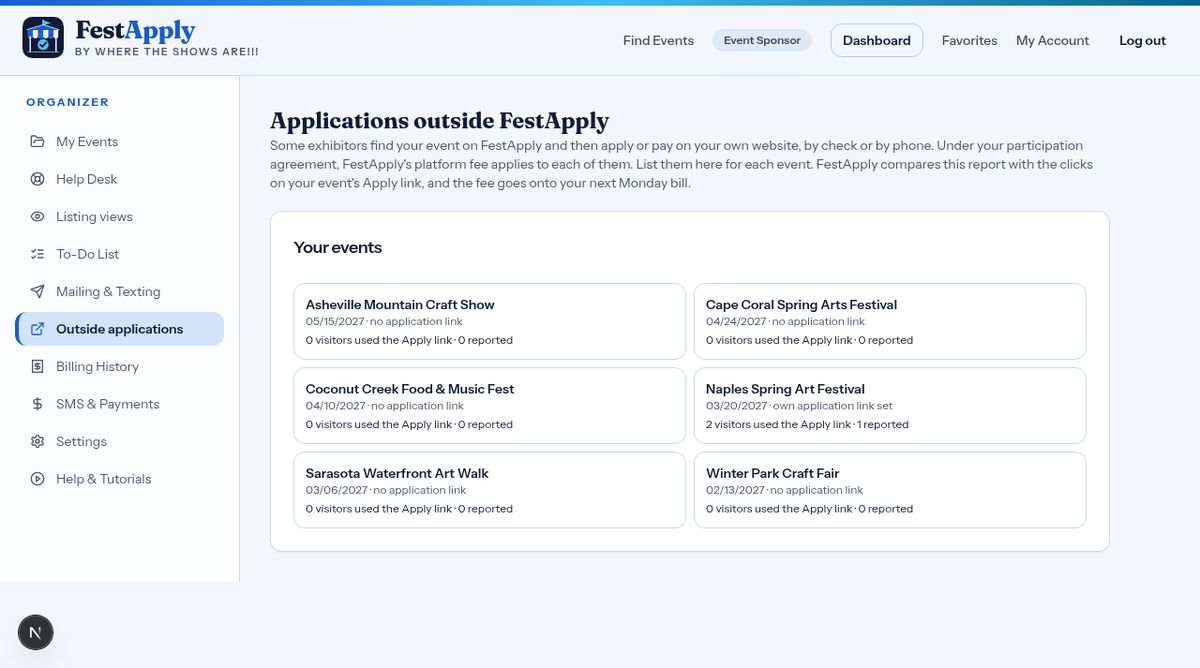The width and height of the screenshot is (1200, 668).
Task: Click the Help Desk lifebuoy icon
Action: (x=37, y=179)
